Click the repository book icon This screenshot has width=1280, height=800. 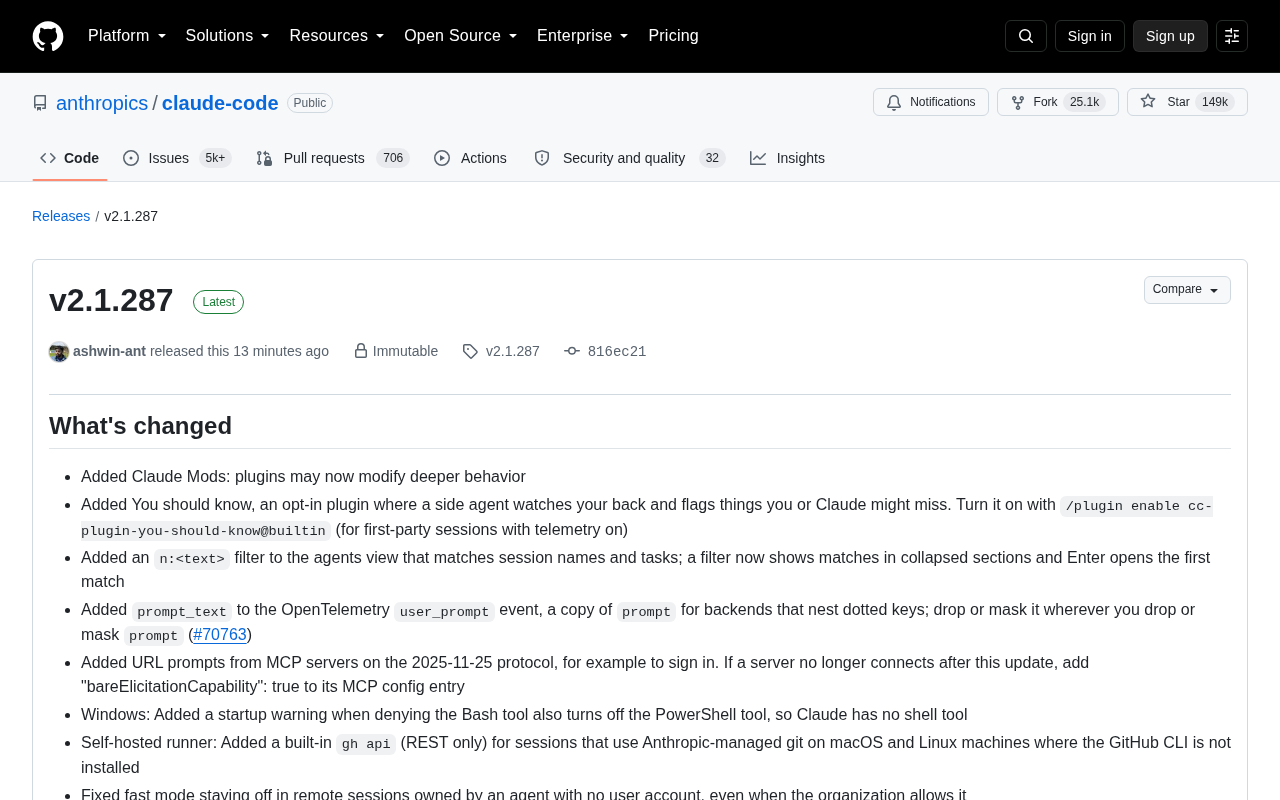click(40, 103)
